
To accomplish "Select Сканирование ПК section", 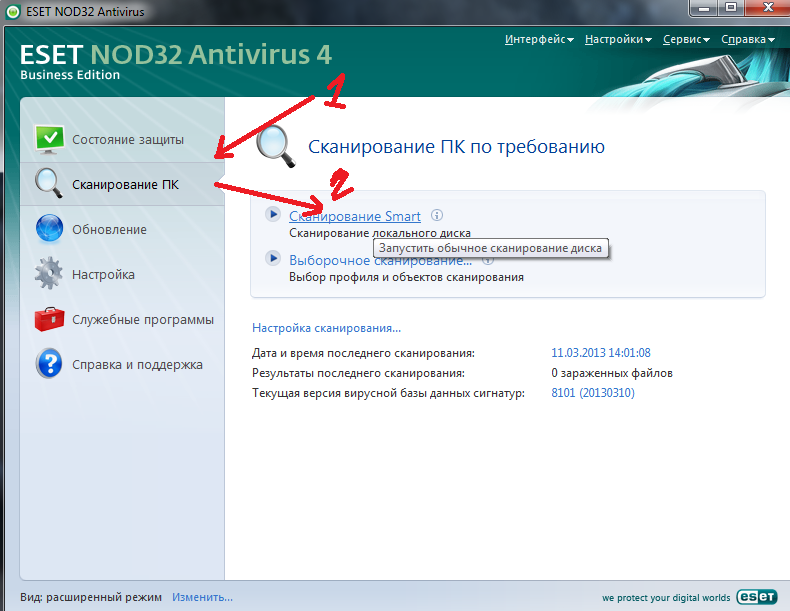I will click(125, 185).
